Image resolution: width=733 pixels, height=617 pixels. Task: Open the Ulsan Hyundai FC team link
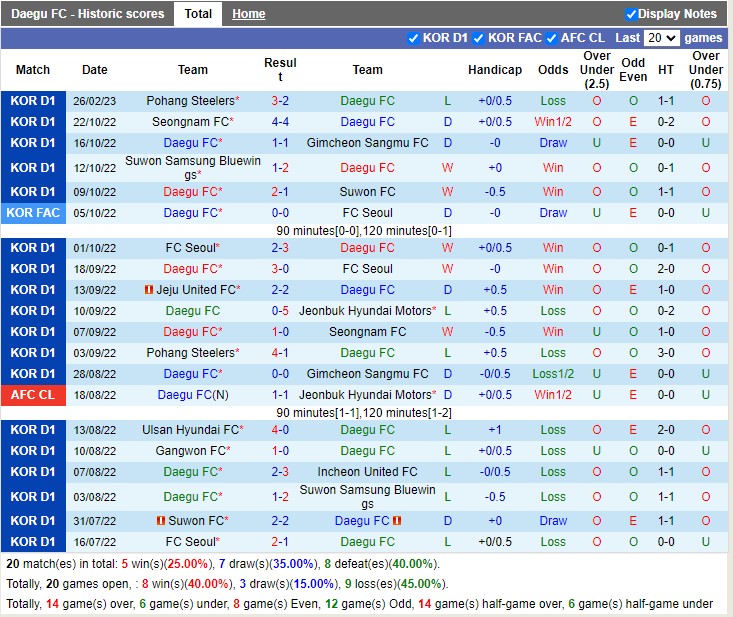click(191, 430)
